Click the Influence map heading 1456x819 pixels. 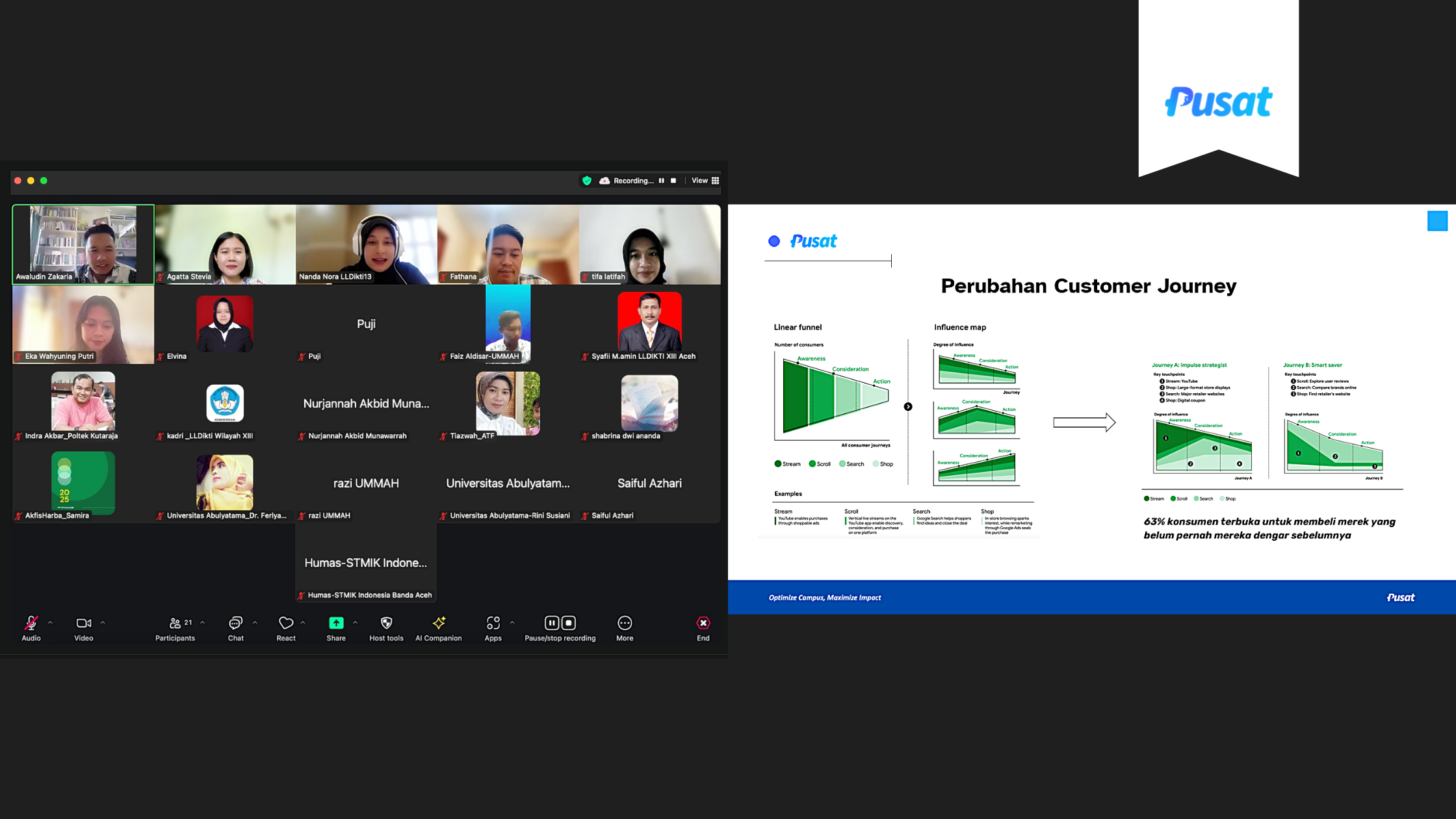coord(960,327)
